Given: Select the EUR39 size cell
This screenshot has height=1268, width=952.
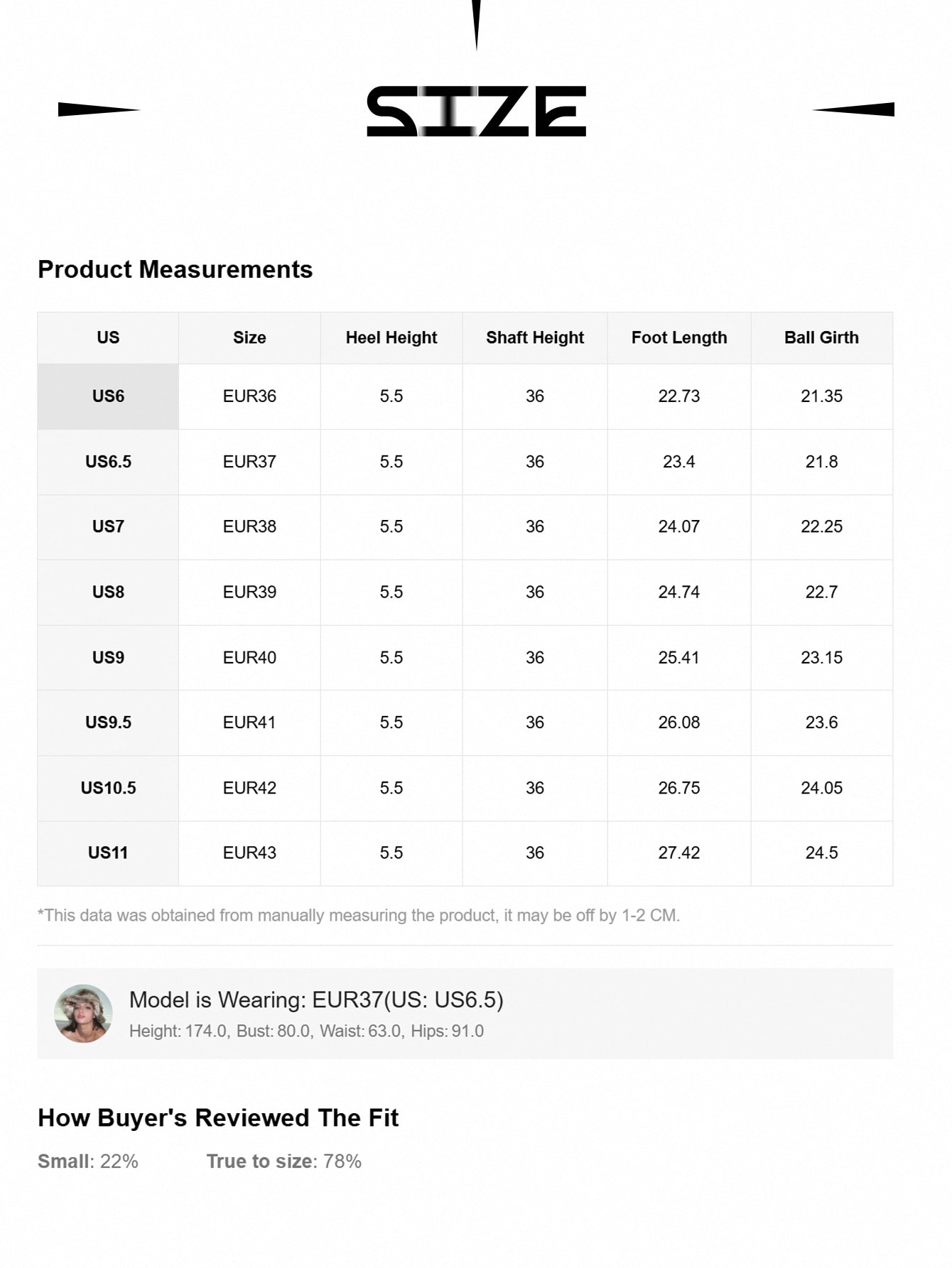Looking at the screenshot, I should pos(249,592).
